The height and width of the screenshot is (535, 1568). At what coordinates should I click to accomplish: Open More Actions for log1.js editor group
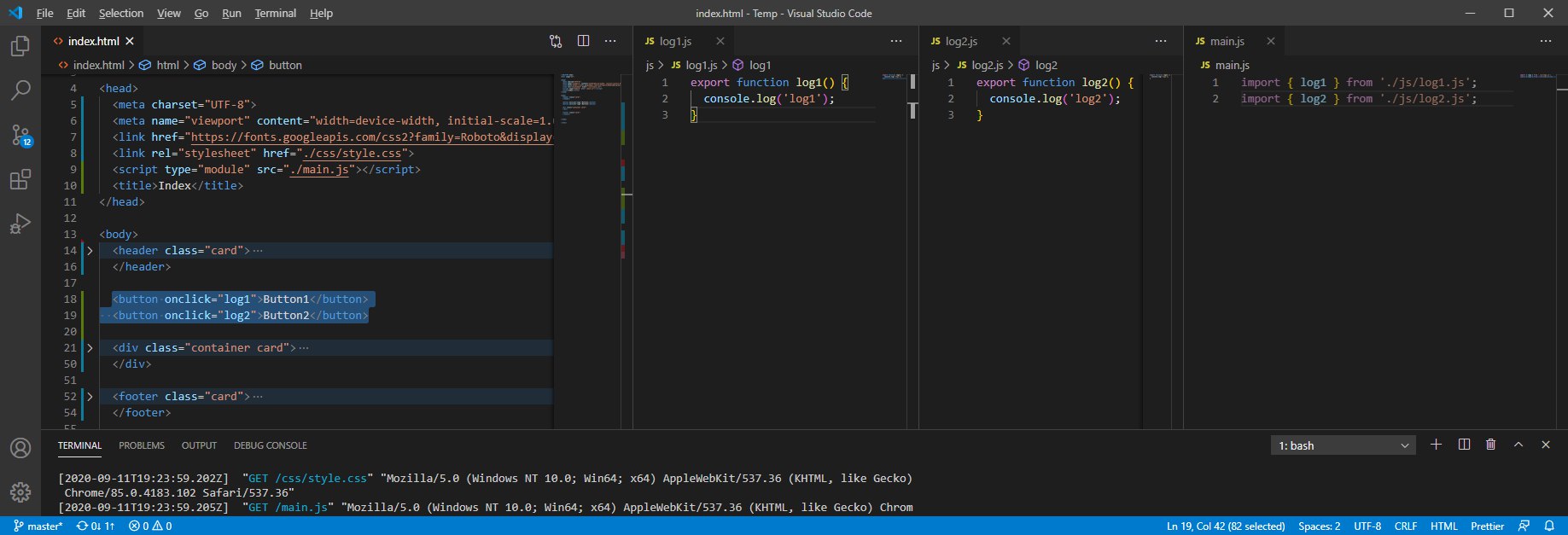[x=896, y=41]
